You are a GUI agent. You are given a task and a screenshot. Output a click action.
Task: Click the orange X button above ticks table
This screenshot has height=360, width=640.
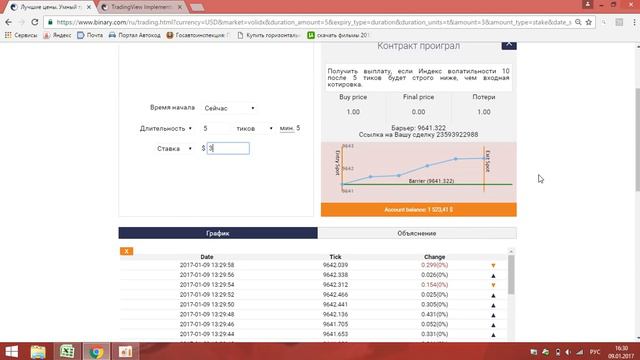pos(127,251)
